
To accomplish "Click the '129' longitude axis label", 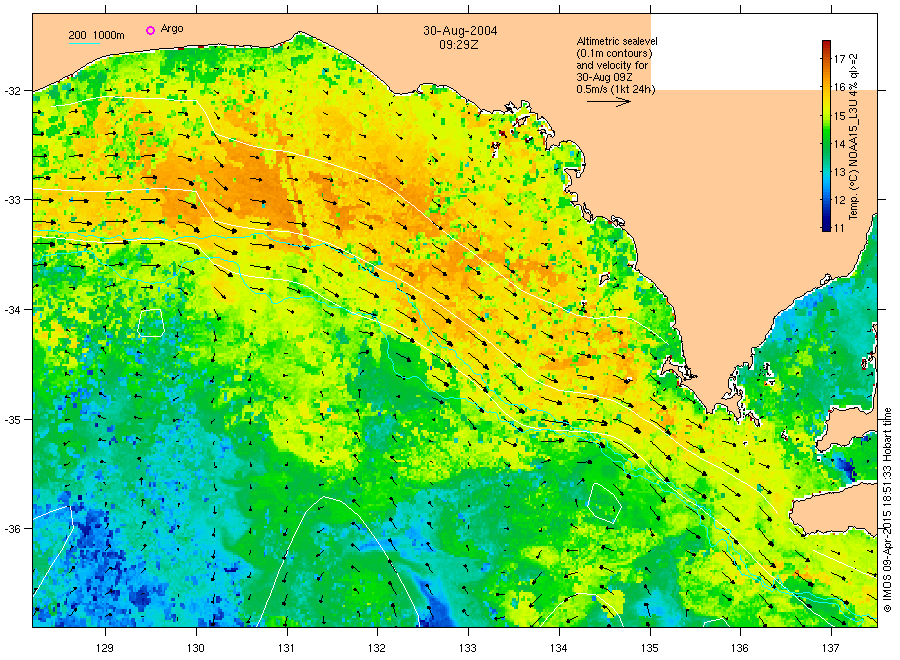I will (105, 648).
